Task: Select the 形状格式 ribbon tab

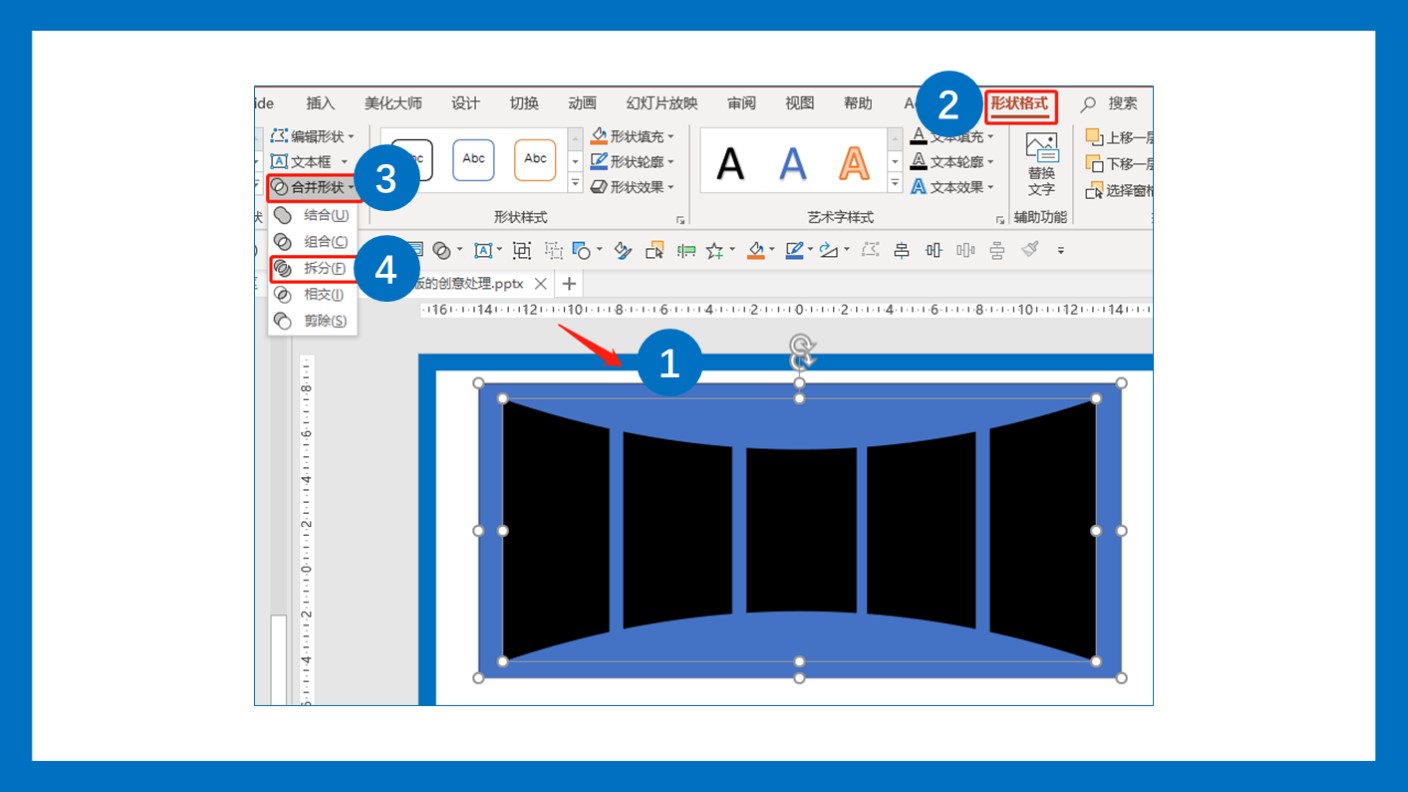Action: 1019,103
